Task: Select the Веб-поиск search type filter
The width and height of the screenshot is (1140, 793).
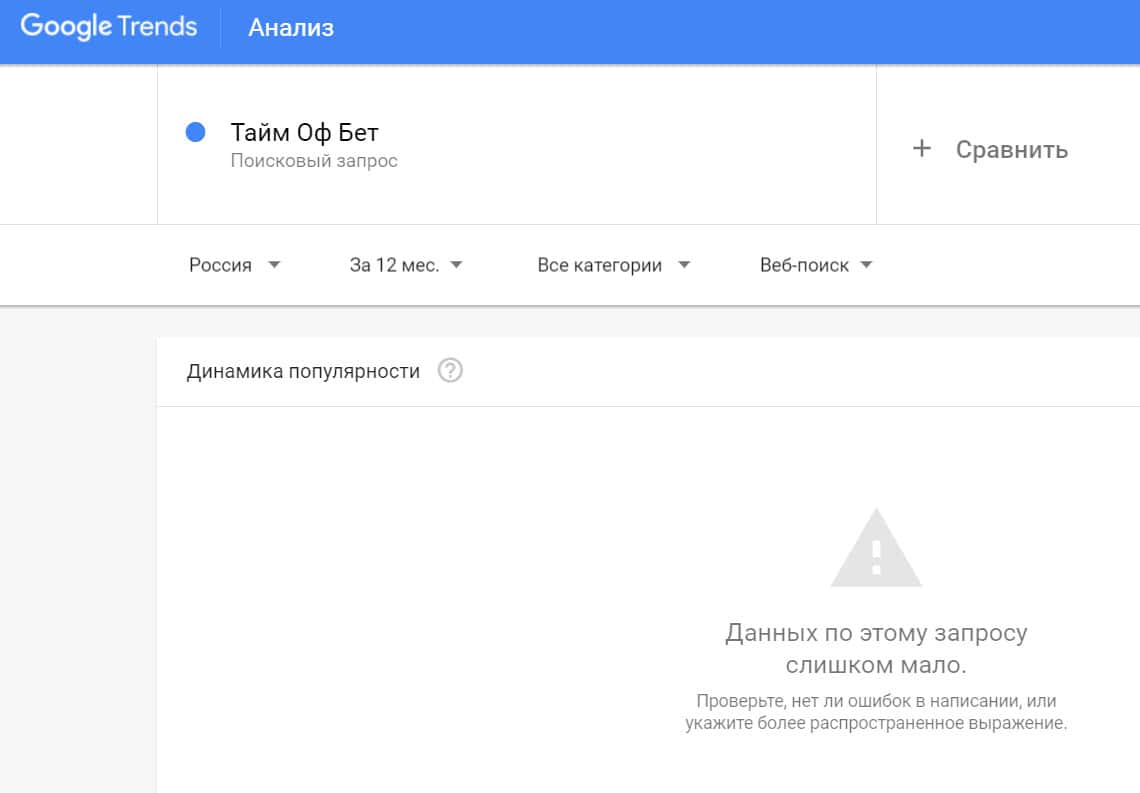Action: (804, 265)
